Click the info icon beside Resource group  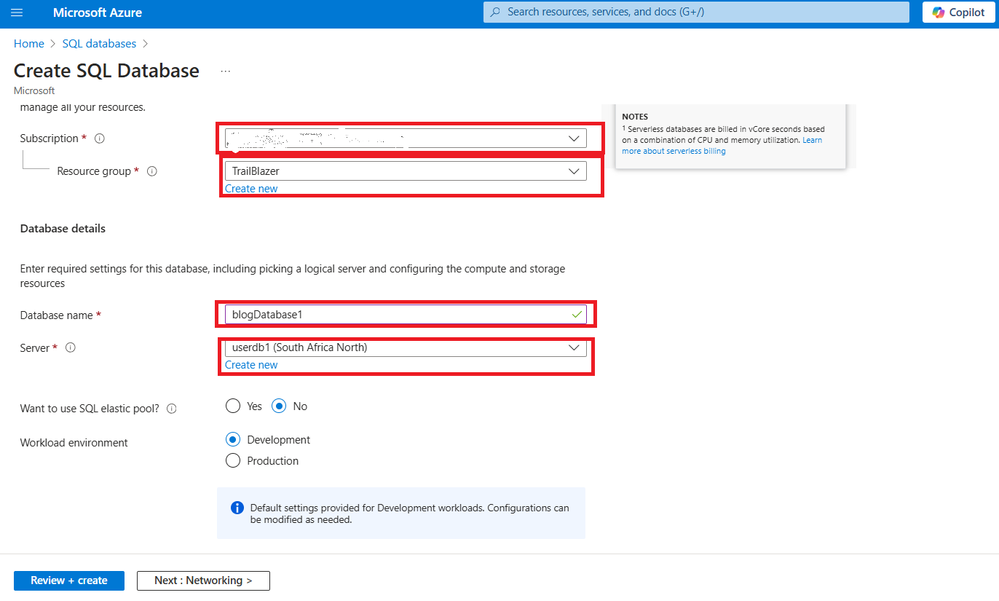point(152,171)
